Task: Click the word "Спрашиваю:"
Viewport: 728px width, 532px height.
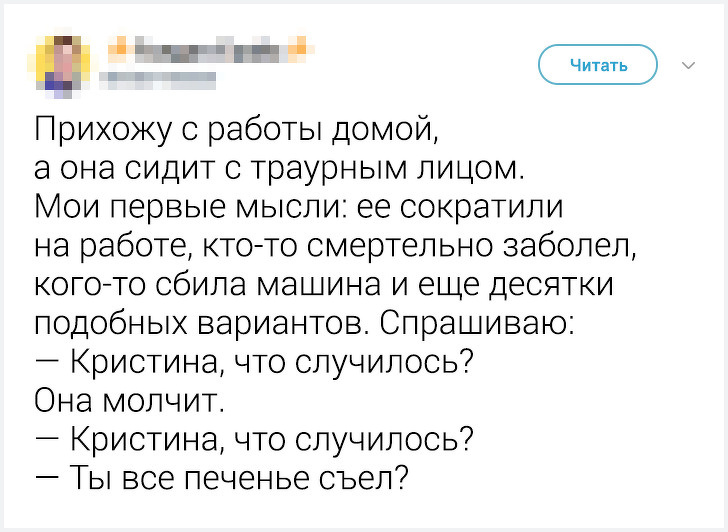Action: [477, 323]
